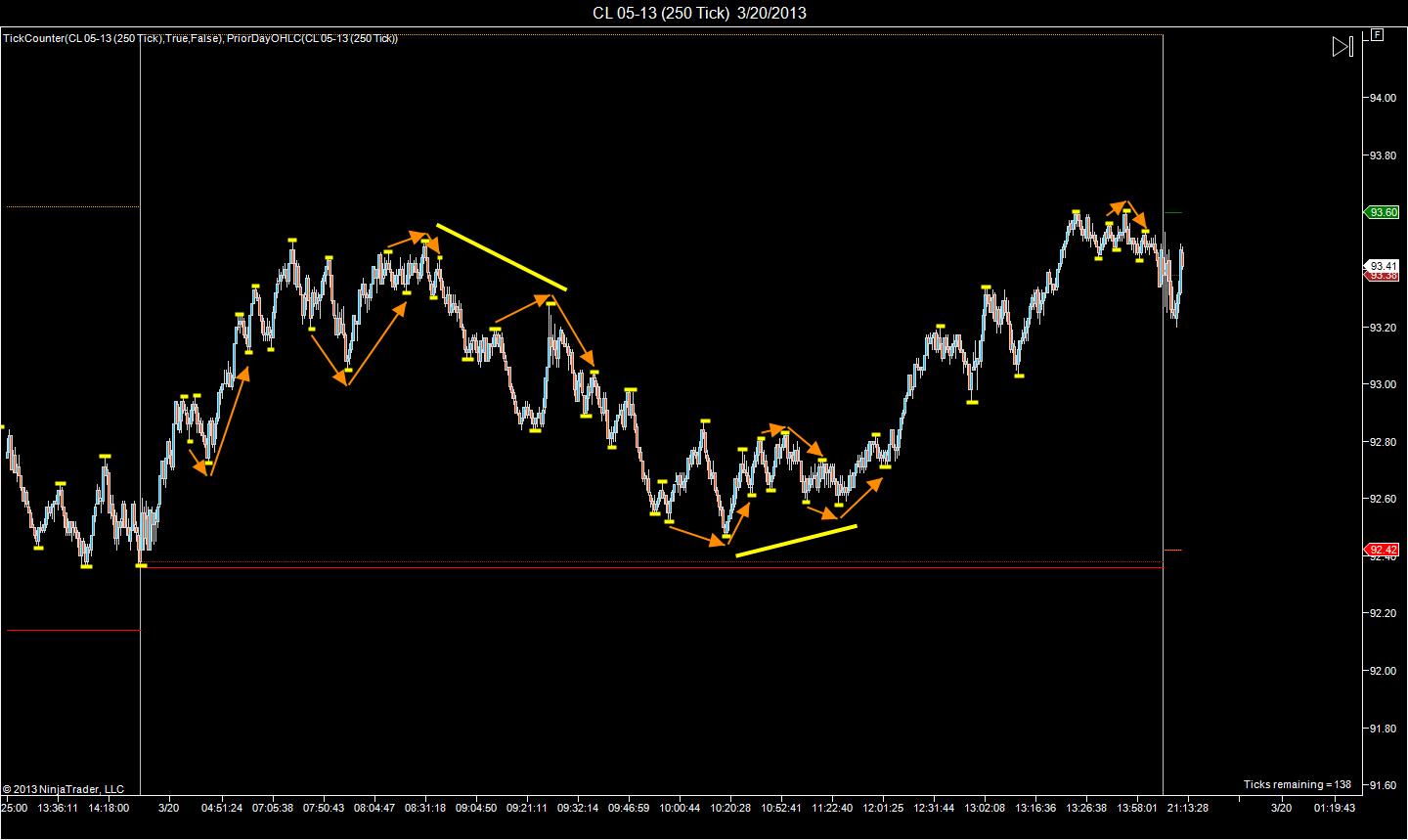Click the 10:00:44 time axis label
This screenshot has height=840, width=1408.
(680, 808)
